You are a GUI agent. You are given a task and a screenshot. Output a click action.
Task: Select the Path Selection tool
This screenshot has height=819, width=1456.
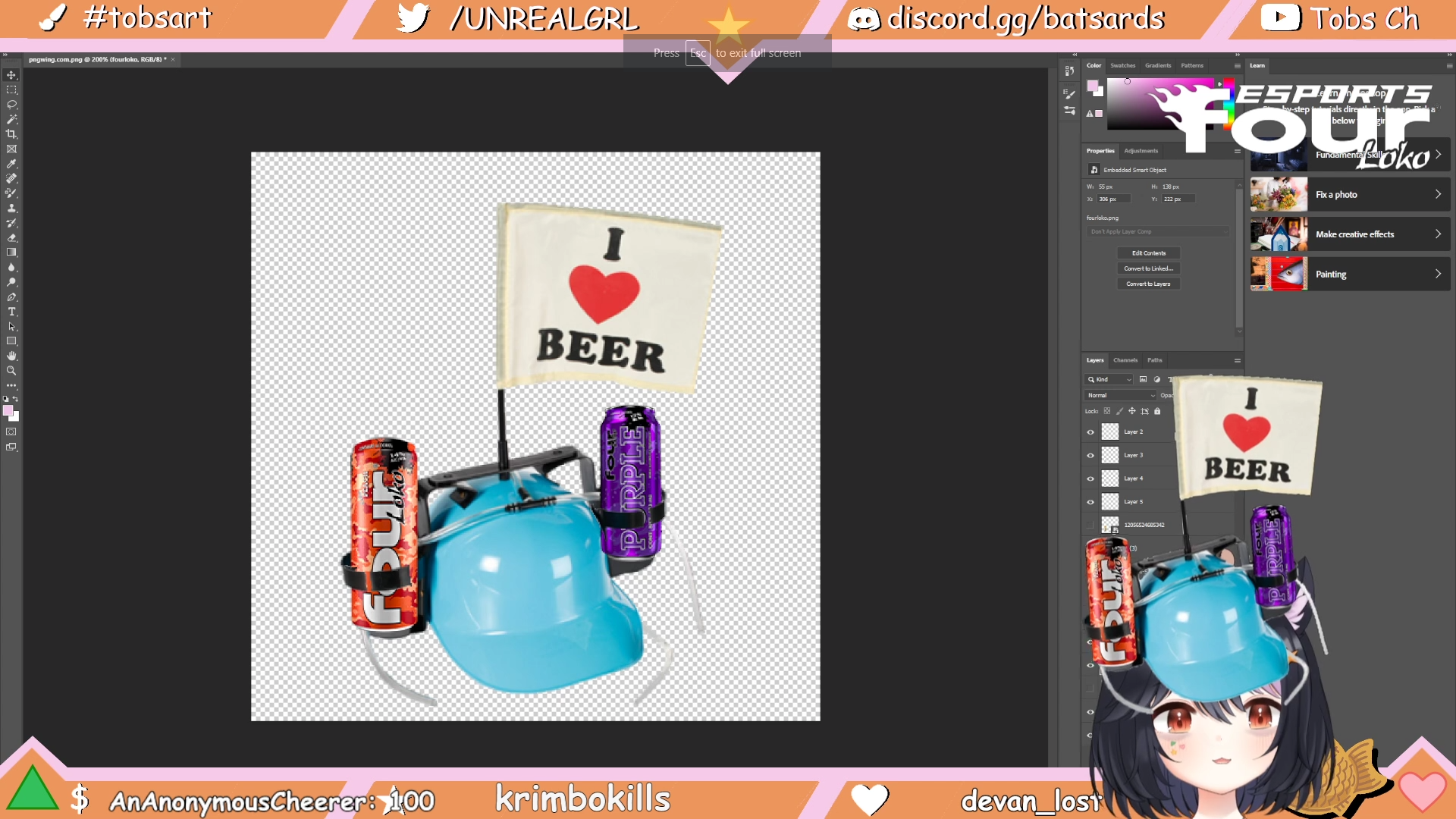point(11,326)
